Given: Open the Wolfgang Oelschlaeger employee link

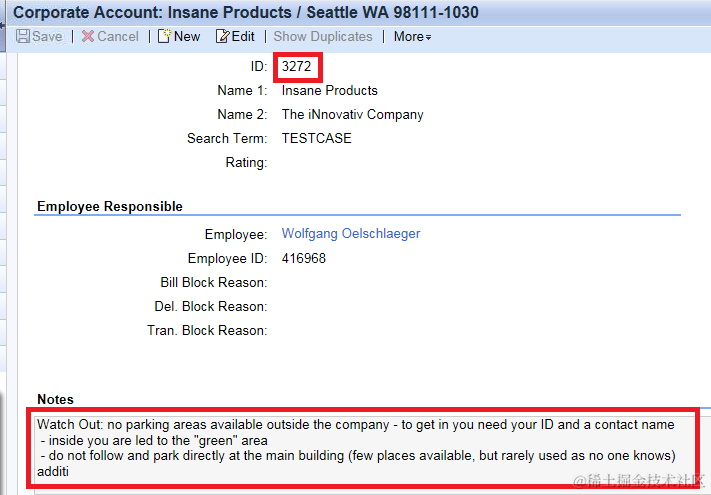Looking at the screenshot, I should (x=351, y=233).
